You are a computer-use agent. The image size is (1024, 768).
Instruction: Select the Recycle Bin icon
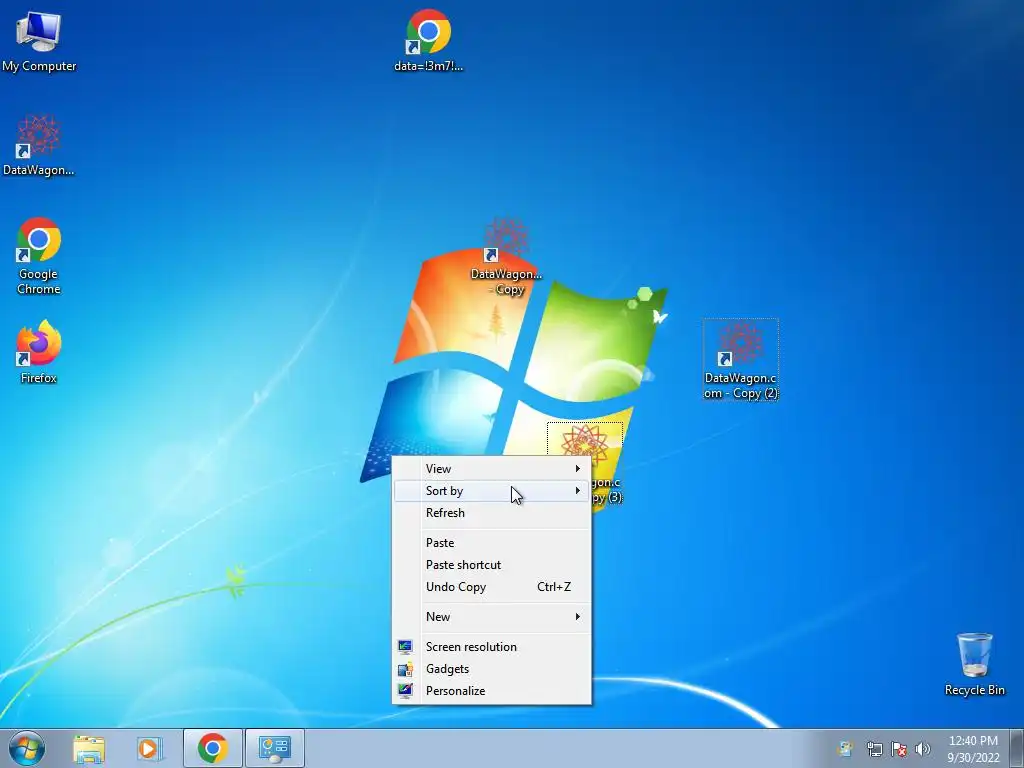(x=974, y=664)
